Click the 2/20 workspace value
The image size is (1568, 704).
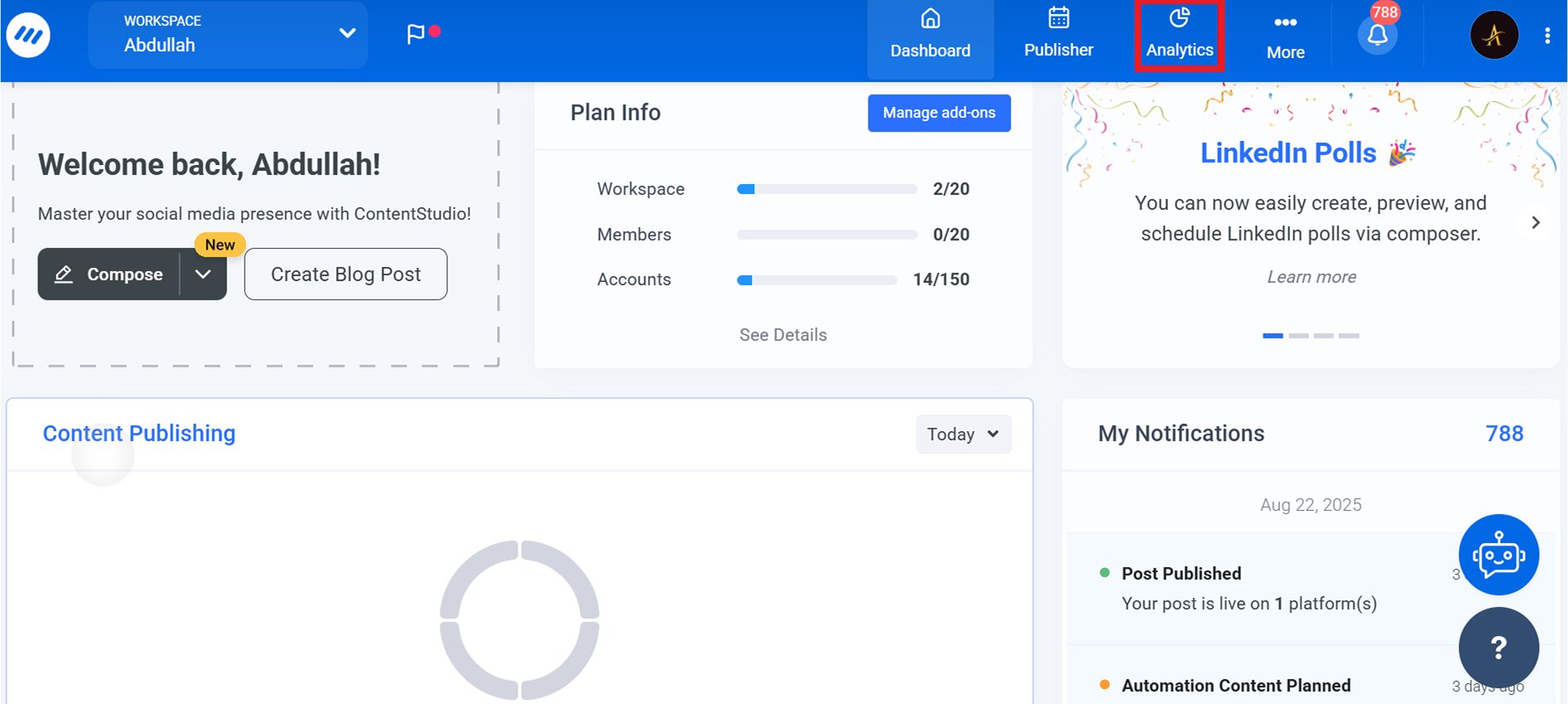pyautogui.click(x=951, y=189)
